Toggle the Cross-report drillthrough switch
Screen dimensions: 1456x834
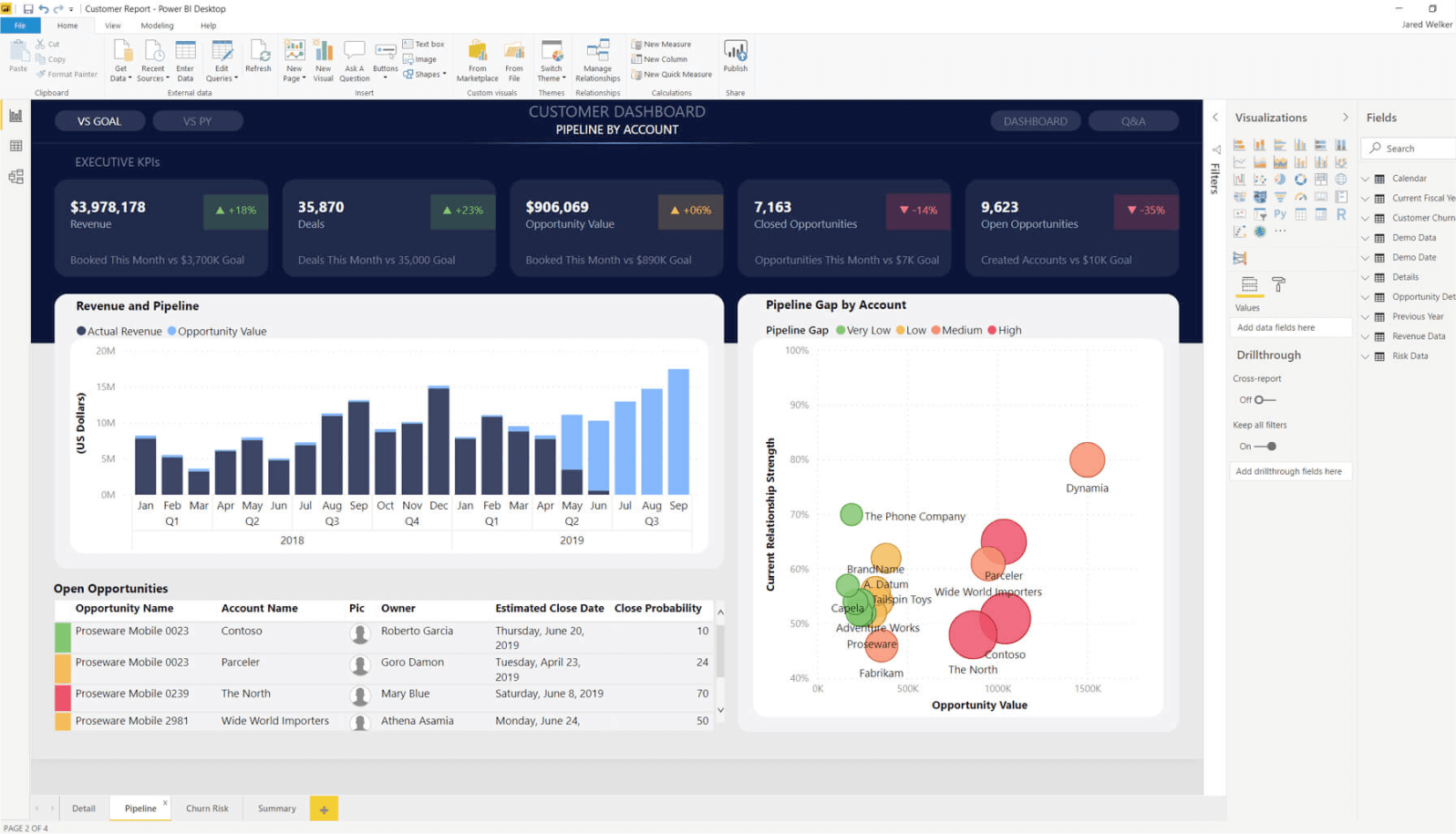click(1264, 400)
